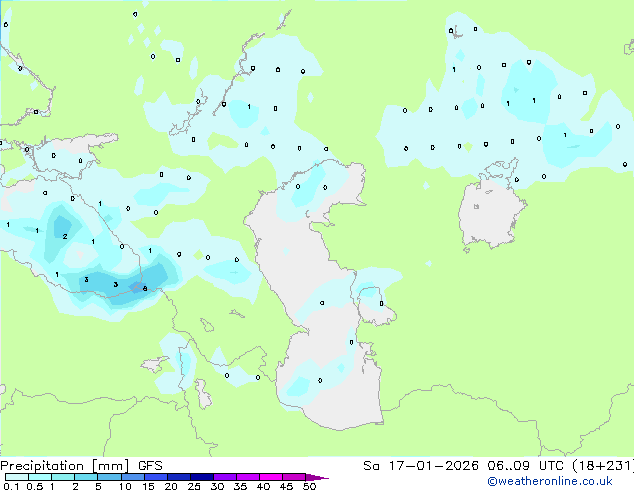The height and width of the screenshot is (490, 634).
Task: Select the 20–25 mm legend color swatch
Action: (x=178, y=477)
